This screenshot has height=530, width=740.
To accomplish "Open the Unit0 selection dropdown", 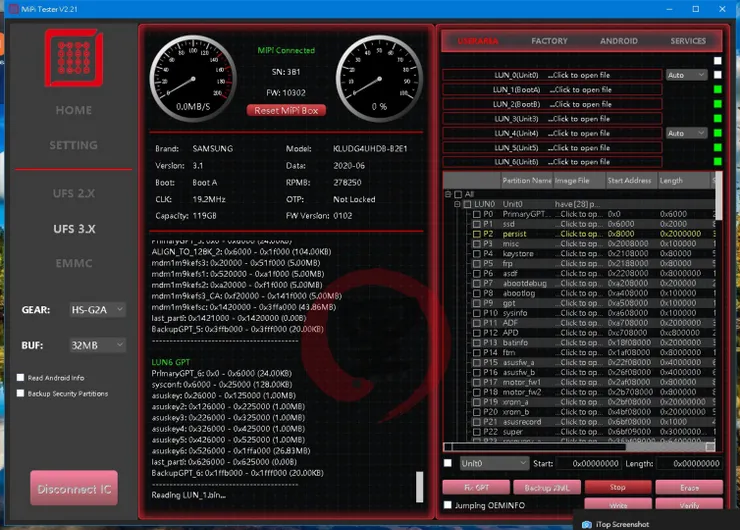I will (494, 463).
